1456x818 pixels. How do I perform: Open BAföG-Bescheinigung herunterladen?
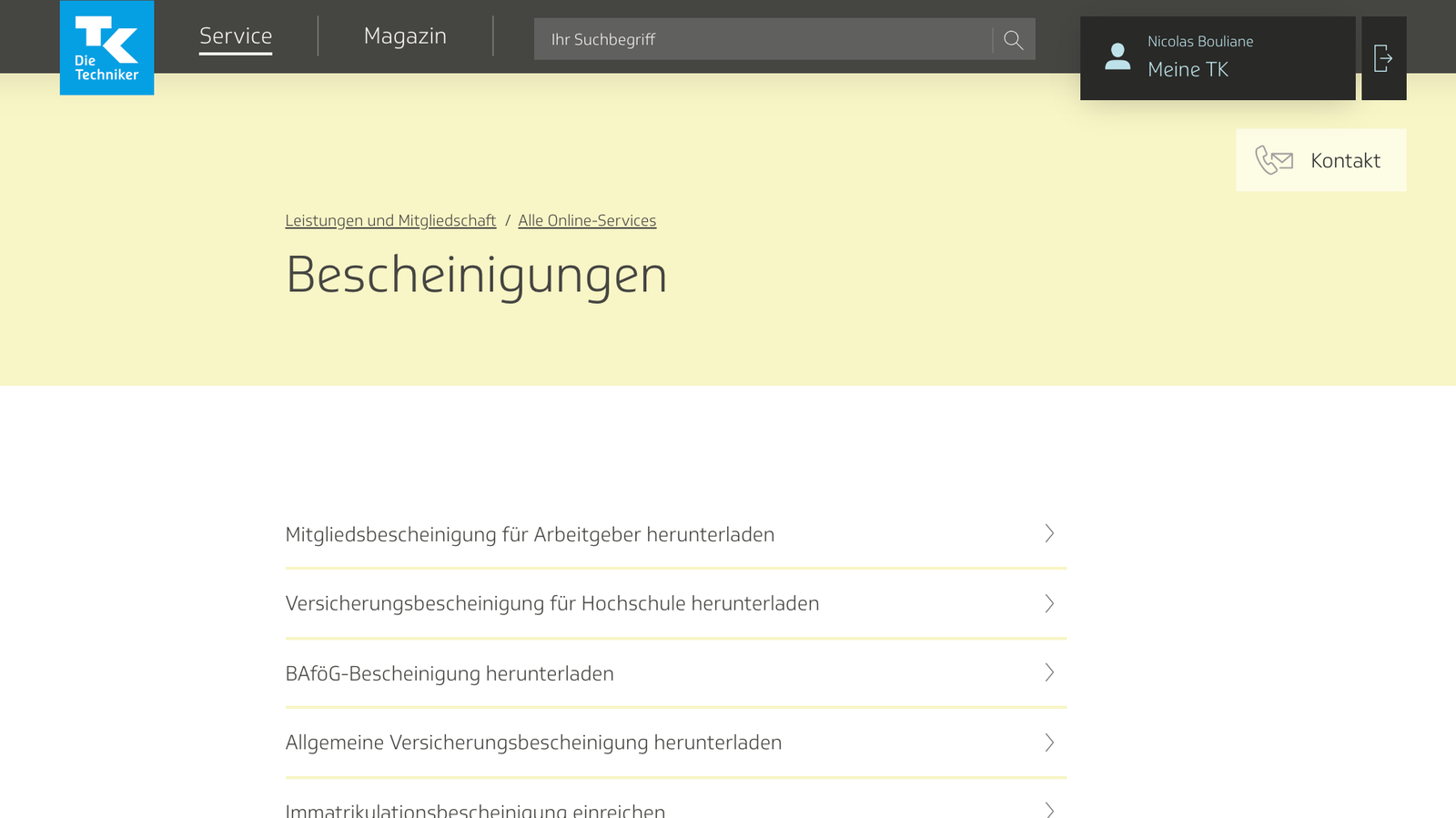coord(675,673)
